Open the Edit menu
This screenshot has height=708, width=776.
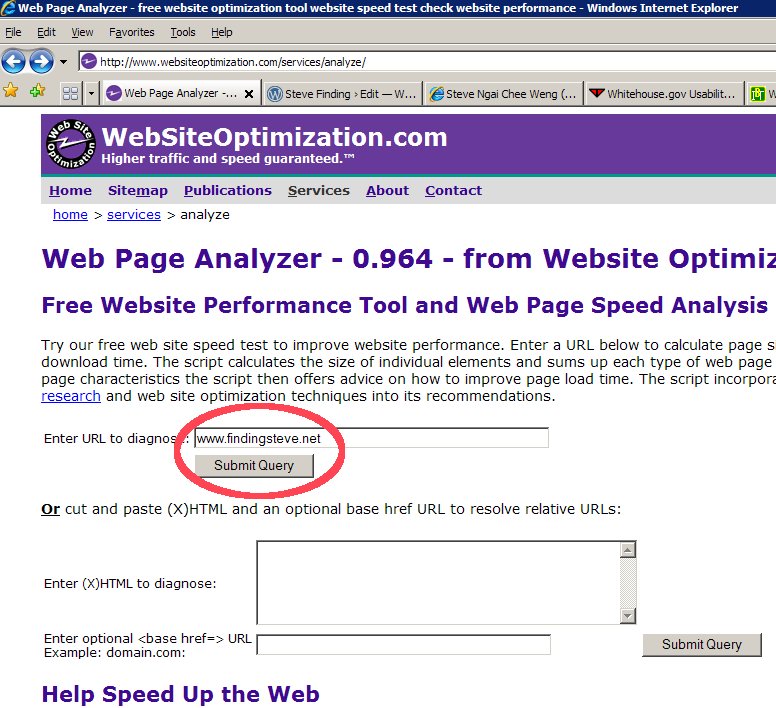coord(46,32)
